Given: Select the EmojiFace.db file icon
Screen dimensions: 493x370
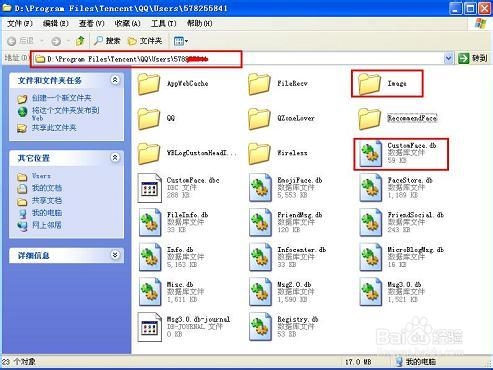Looking at the screenshot, I should pos(260,188).
